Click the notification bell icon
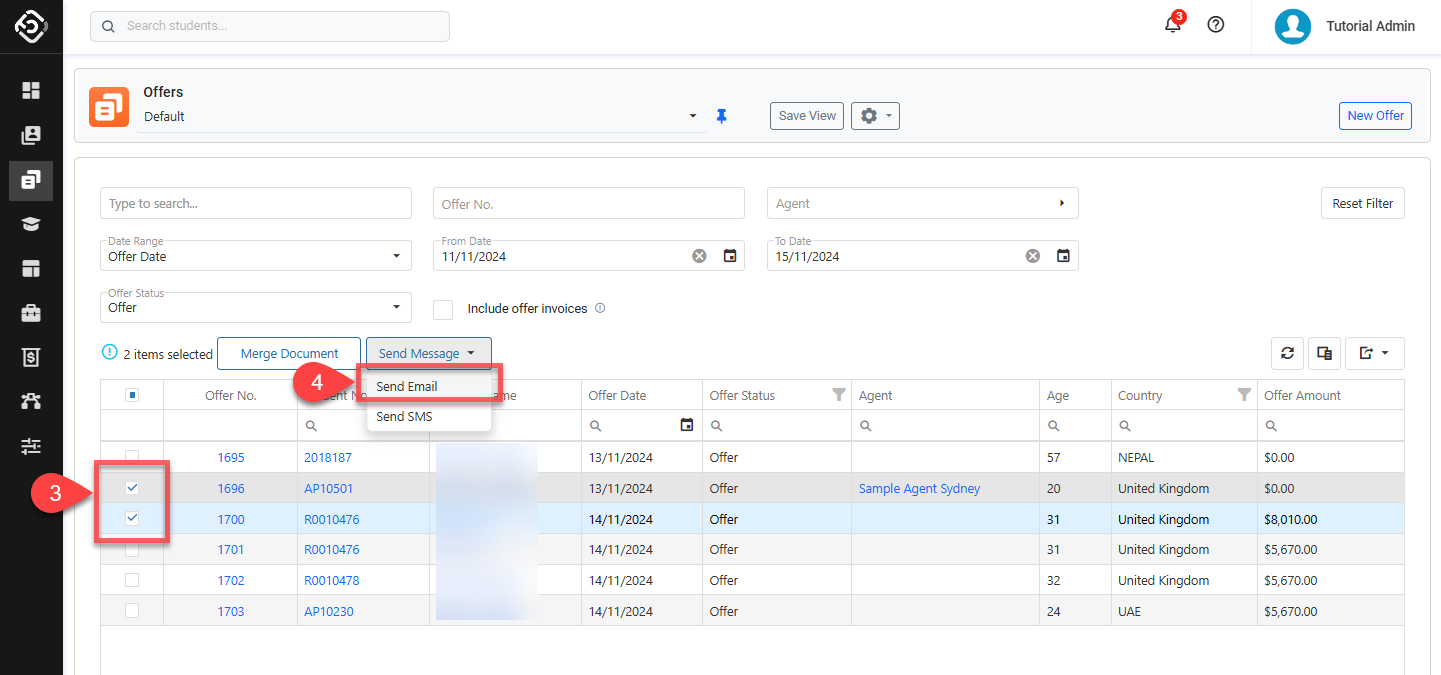 (x=1173, y=25)
